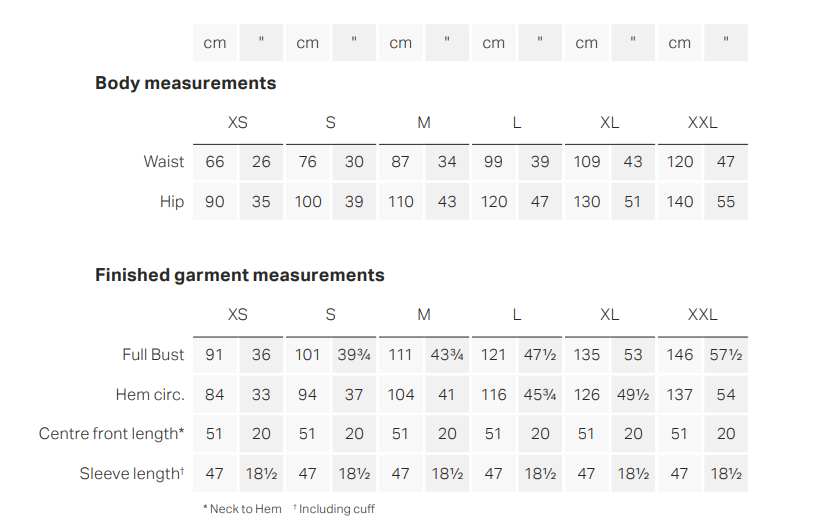This screenshot has height=528, width=820.
Task: Select XS column header in Body measurements
Action: (238, 123)
